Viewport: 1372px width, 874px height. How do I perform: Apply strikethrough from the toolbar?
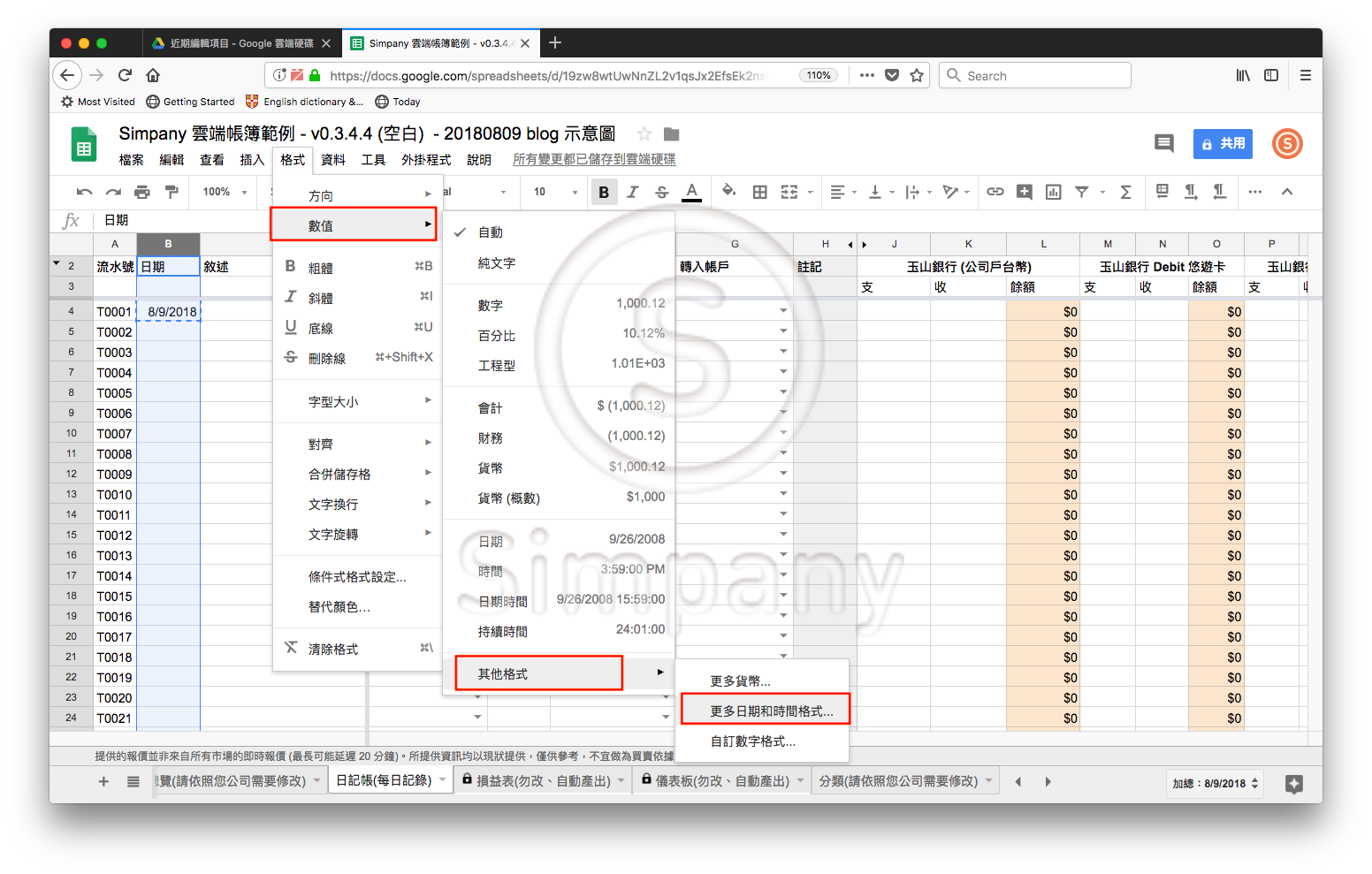[662, 192]
